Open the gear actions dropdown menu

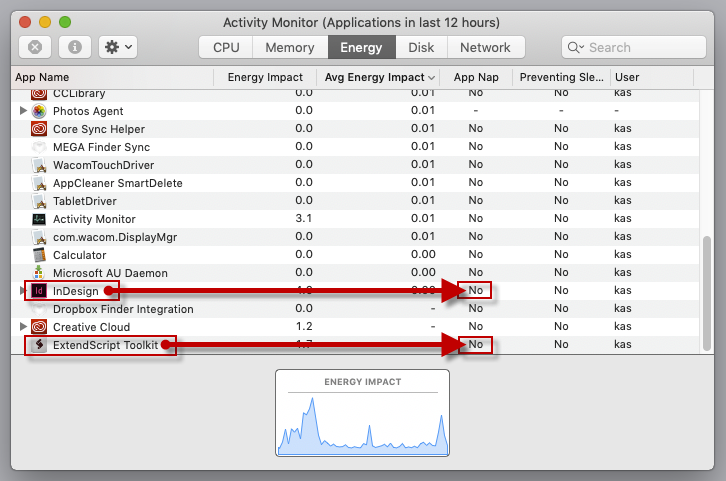tap(118, 47)
